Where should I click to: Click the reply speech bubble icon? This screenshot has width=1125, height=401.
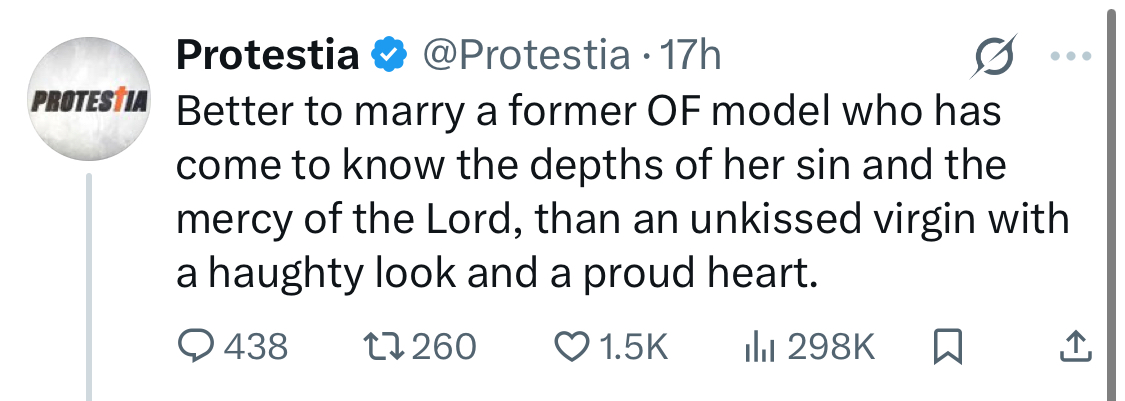click(x=193, y=346)
